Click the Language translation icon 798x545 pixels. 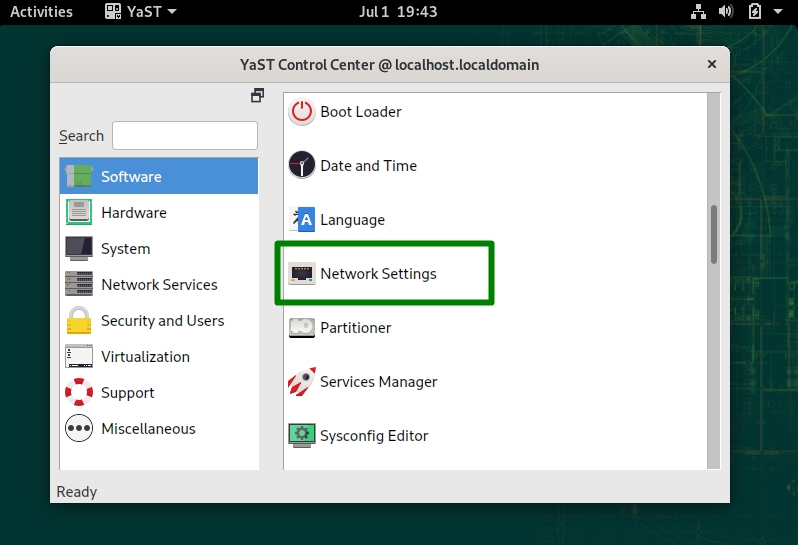point(302,219)
